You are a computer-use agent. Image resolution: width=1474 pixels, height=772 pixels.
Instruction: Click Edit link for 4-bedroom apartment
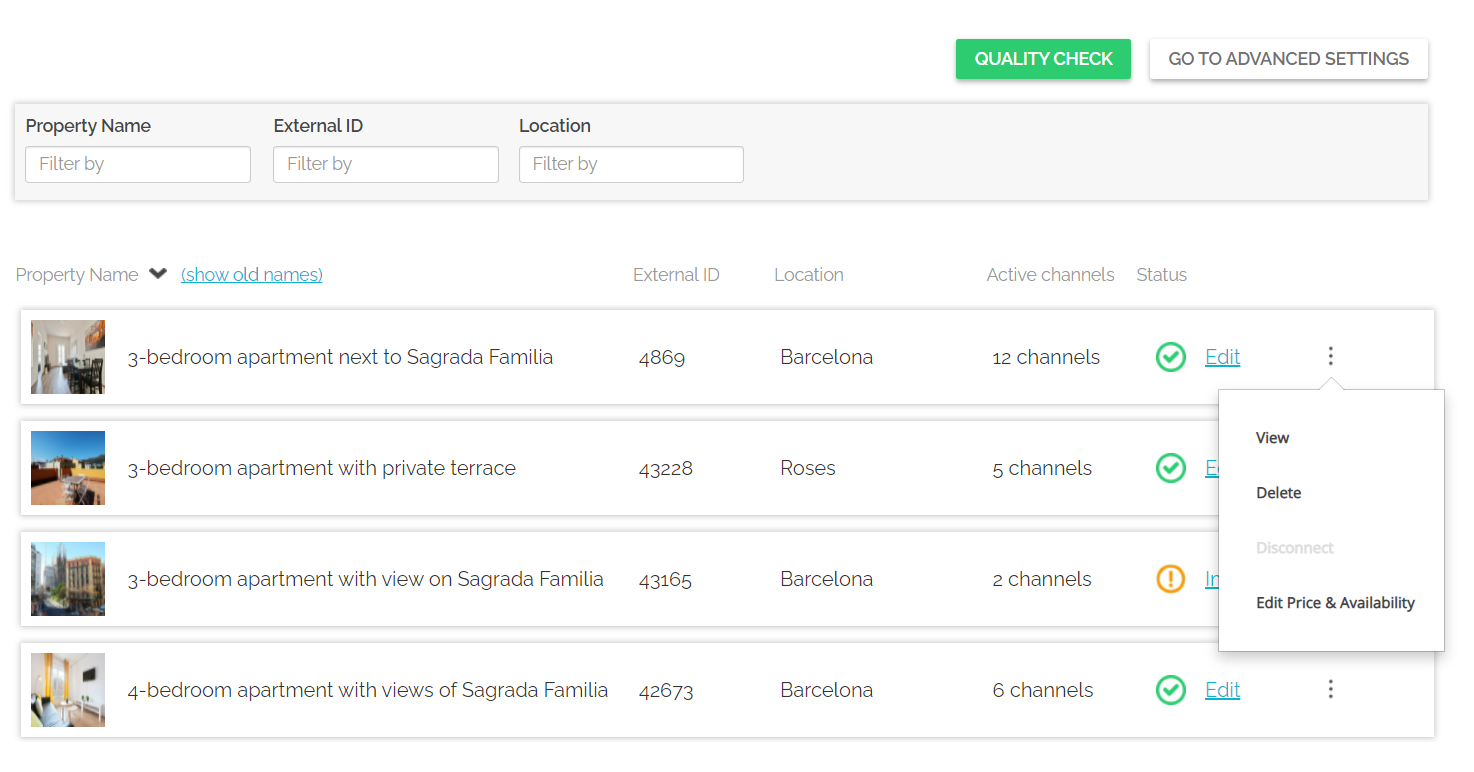click(1222, 690)
